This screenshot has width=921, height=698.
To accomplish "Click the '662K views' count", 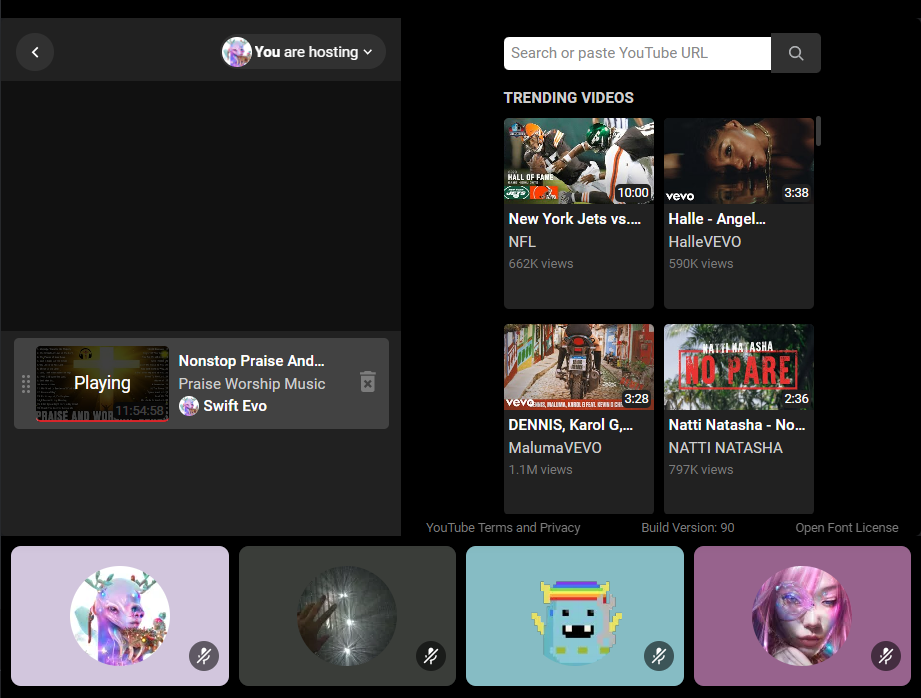I will 541,264.
